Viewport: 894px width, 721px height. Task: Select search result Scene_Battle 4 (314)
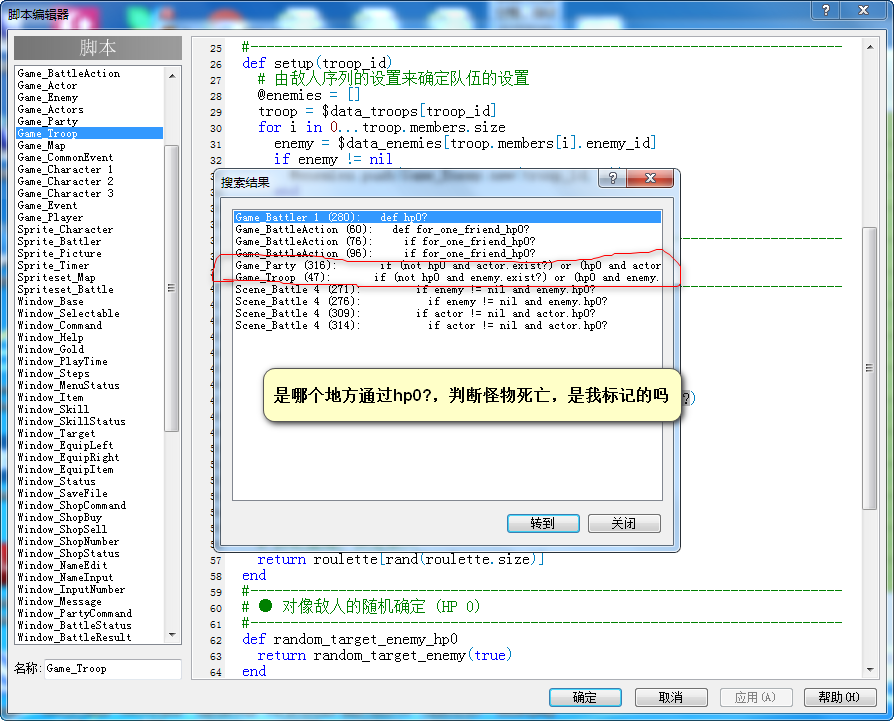448,325
